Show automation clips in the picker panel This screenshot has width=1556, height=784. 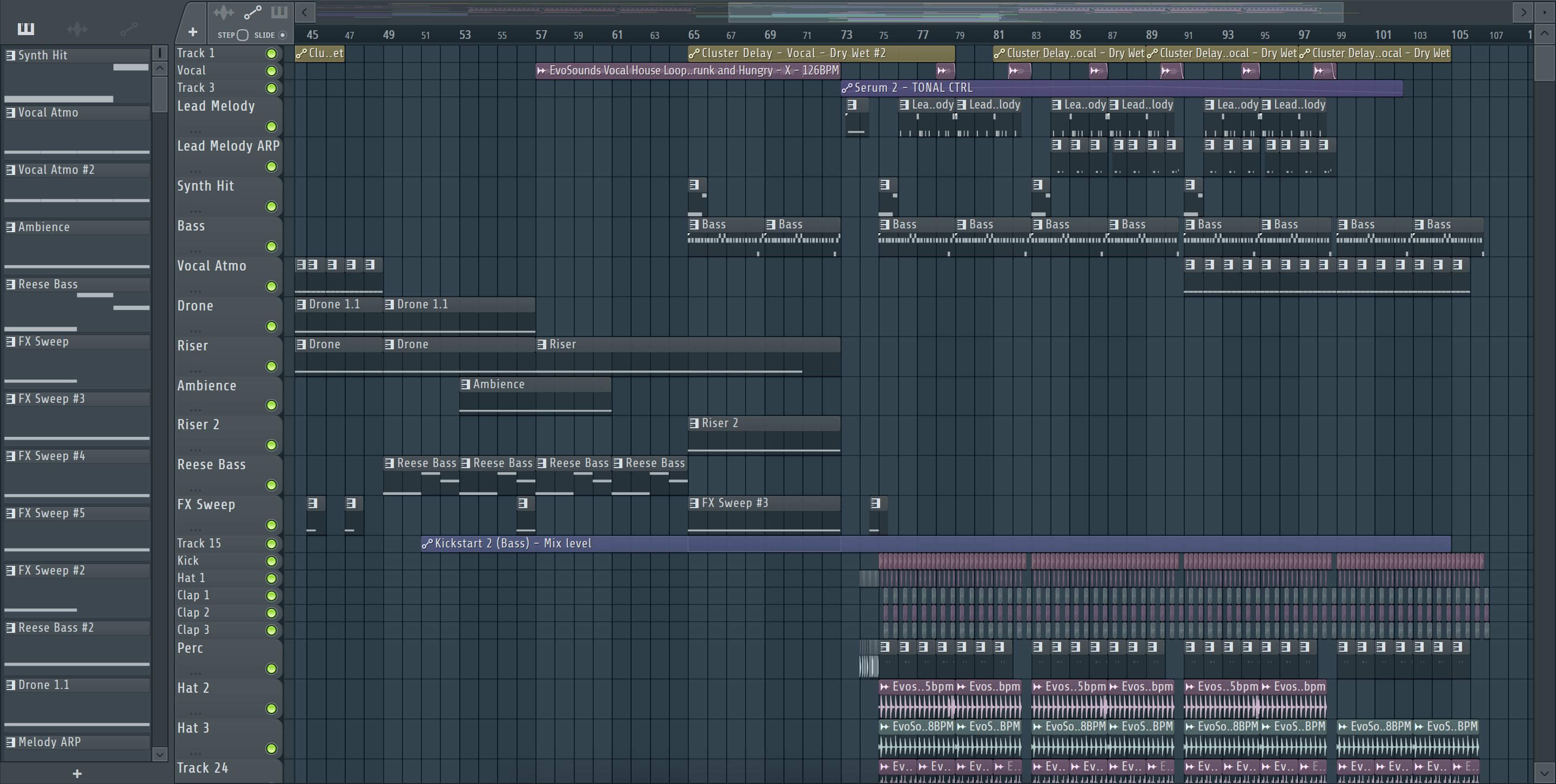coord(129,29)
